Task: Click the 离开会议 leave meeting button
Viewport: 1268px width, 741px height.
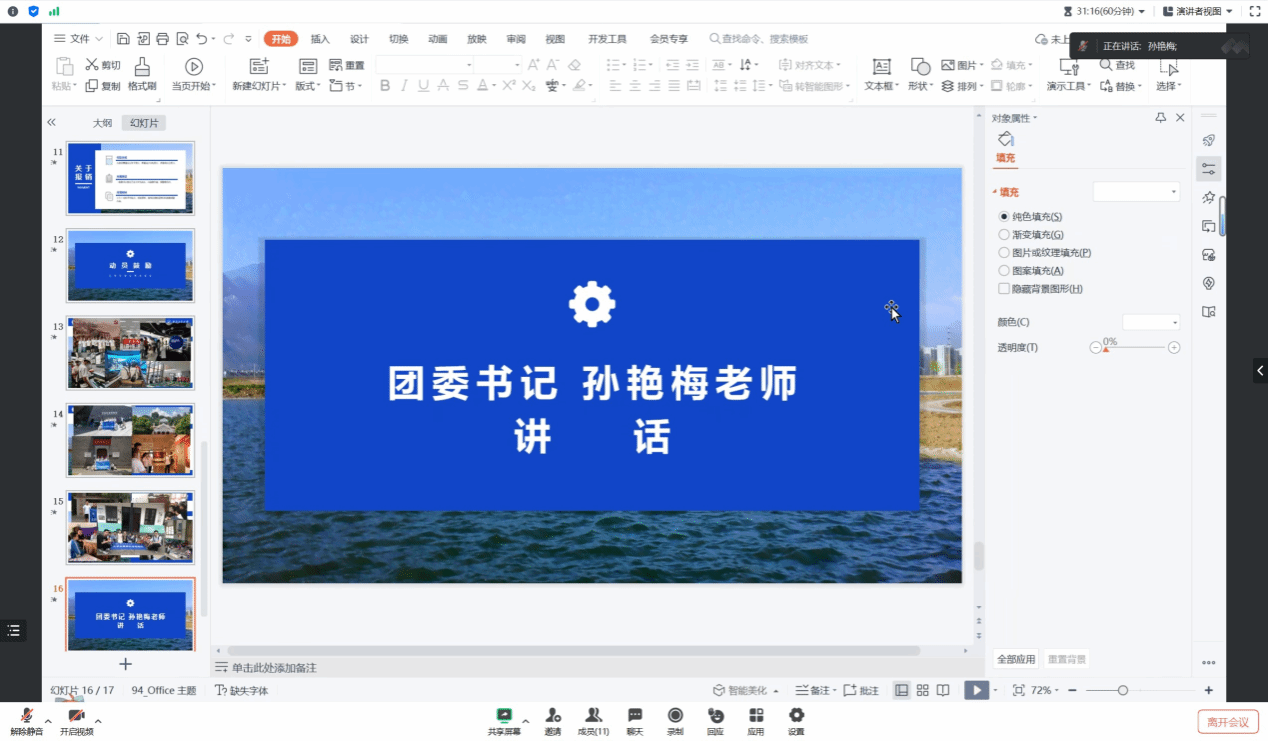Action: (x=1227, y=722)
